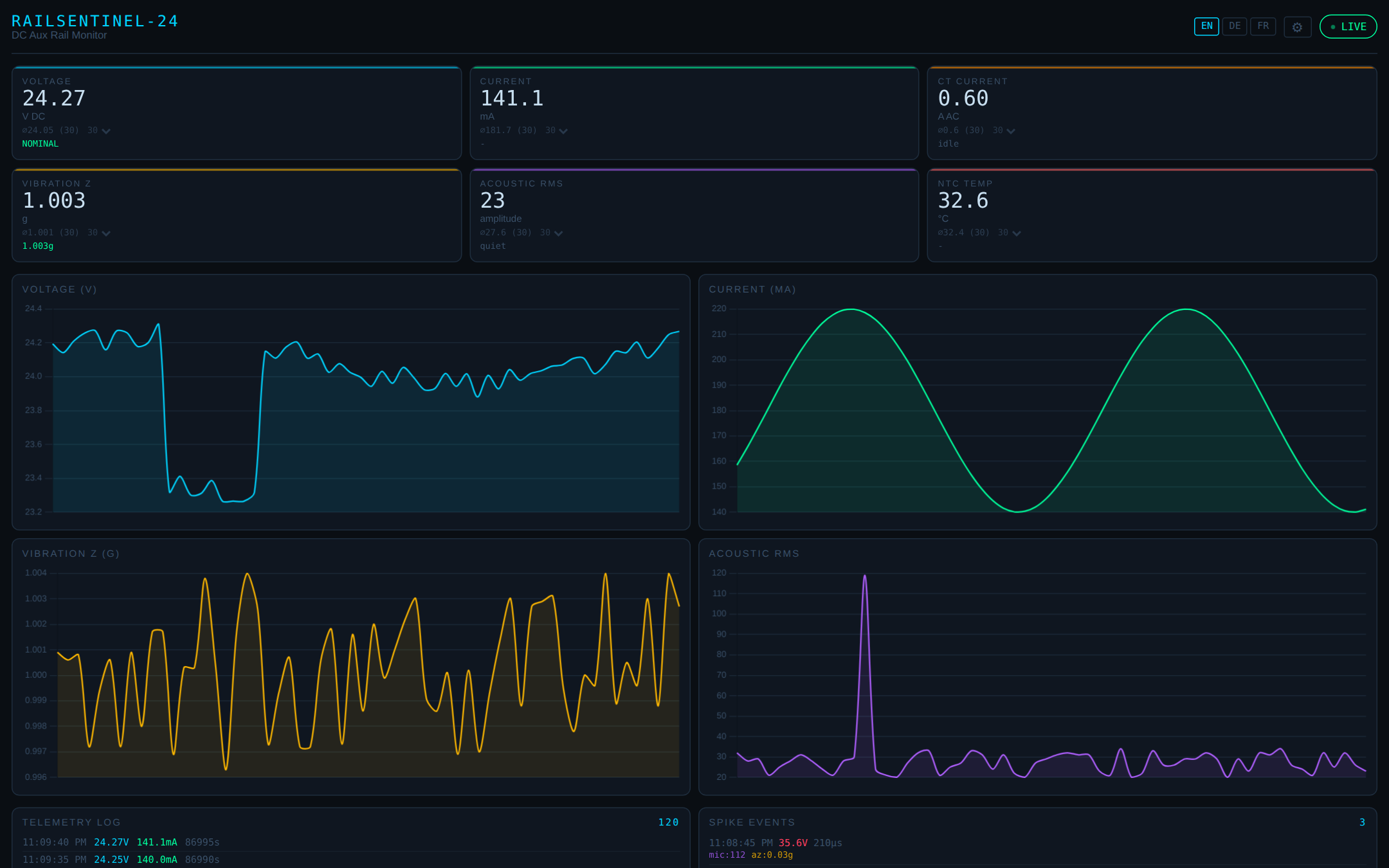
Task: Open NTC Temp card averaging dropdown
Action: pos(1010,233)
